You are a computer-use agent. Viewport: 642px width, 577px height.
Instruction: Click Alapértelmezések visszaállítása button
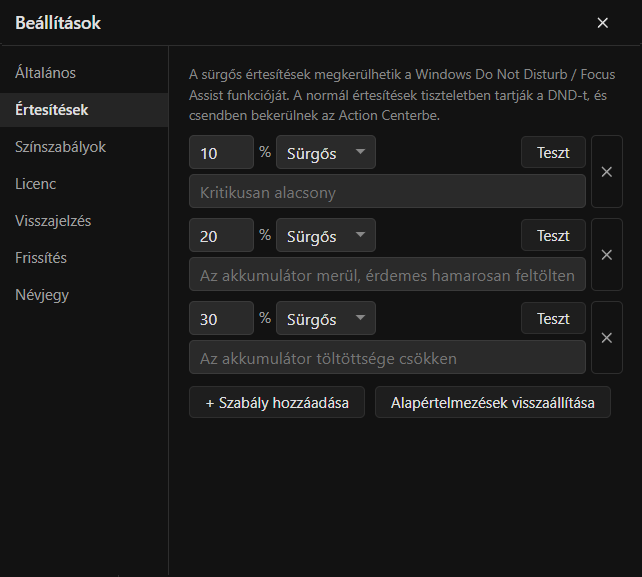click(493, 402)
